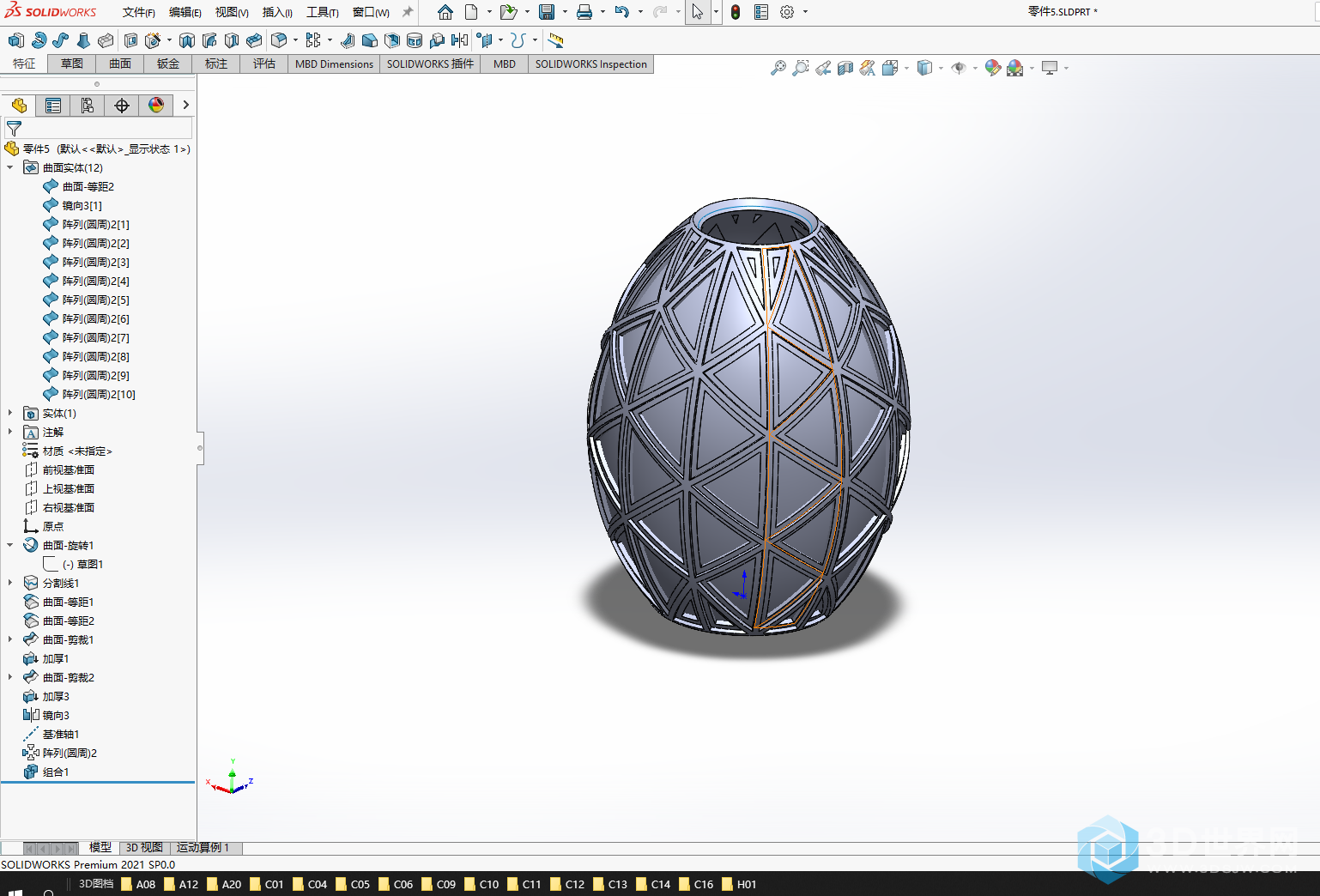
Task: Open the A08 folder in the taskbar
Action: tap(138, 884)
